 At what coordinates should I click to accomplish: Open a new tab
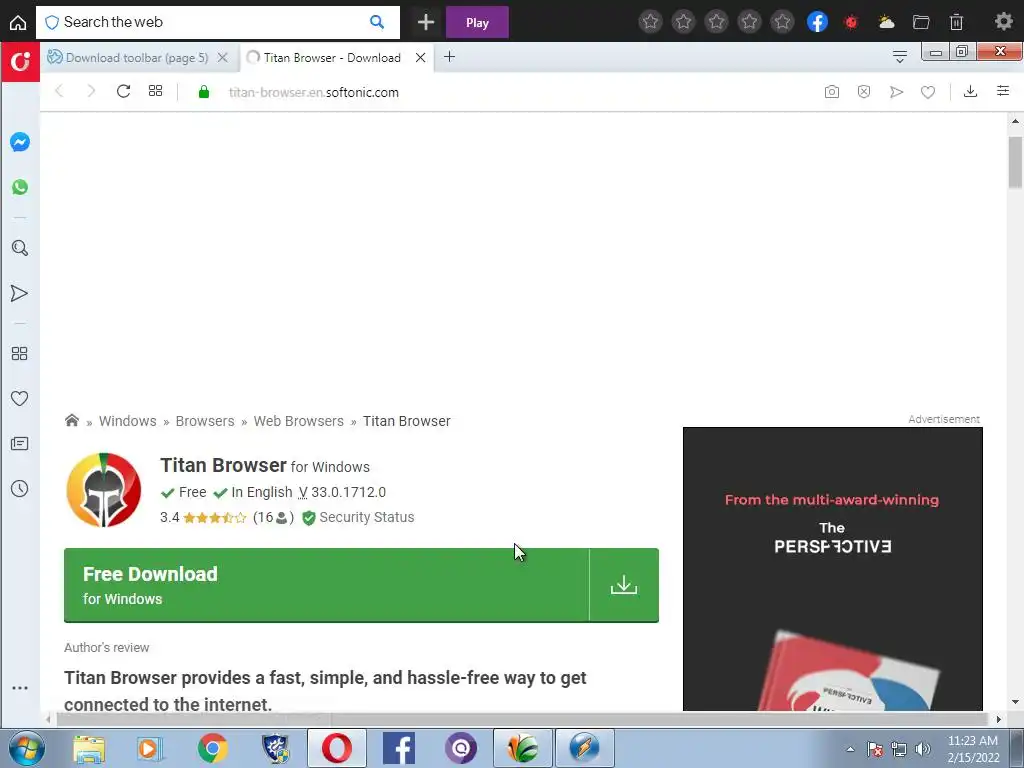(x=449, y=57)
